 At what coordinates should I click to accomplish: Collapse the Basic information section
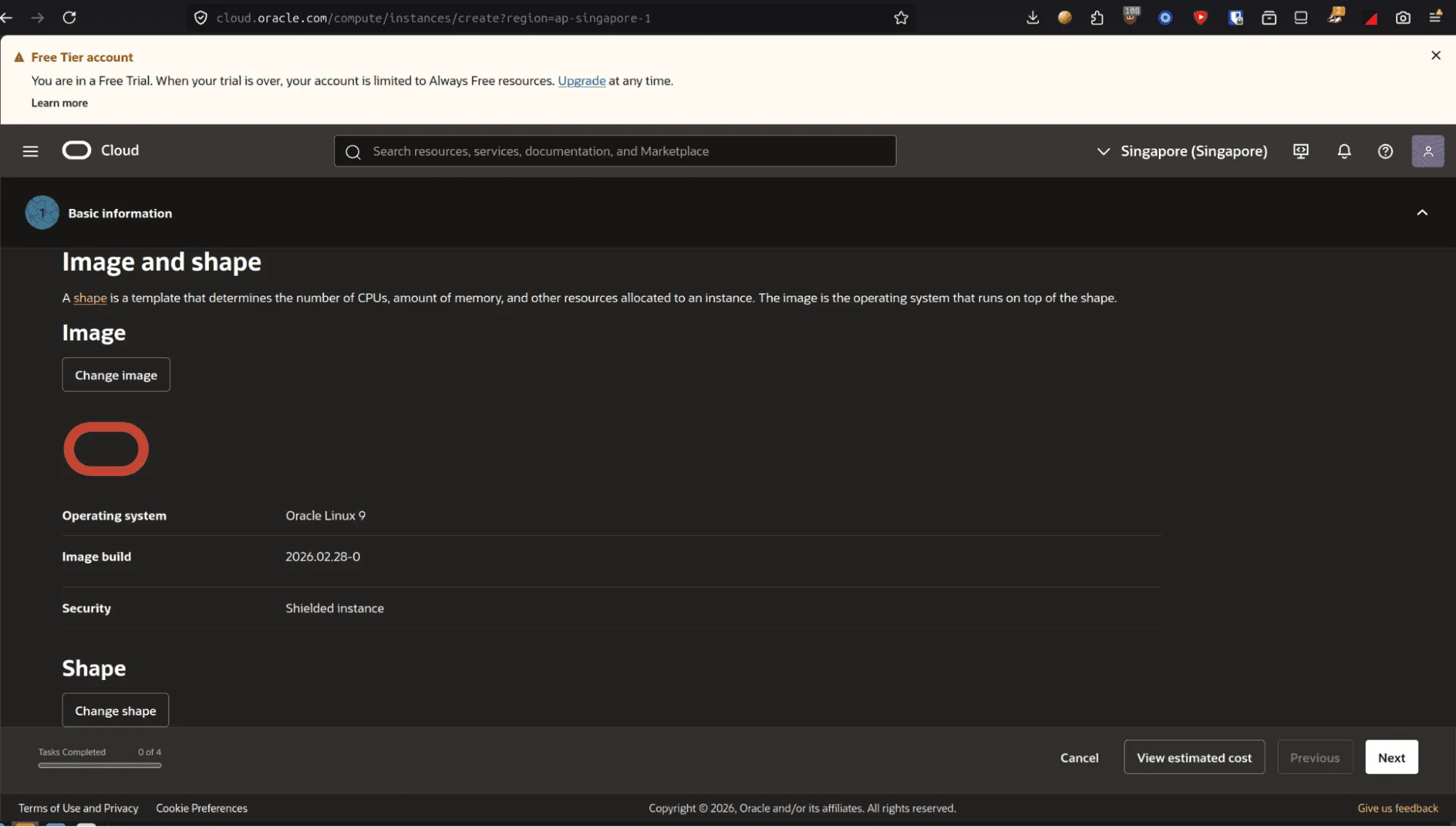(1422, 213)
